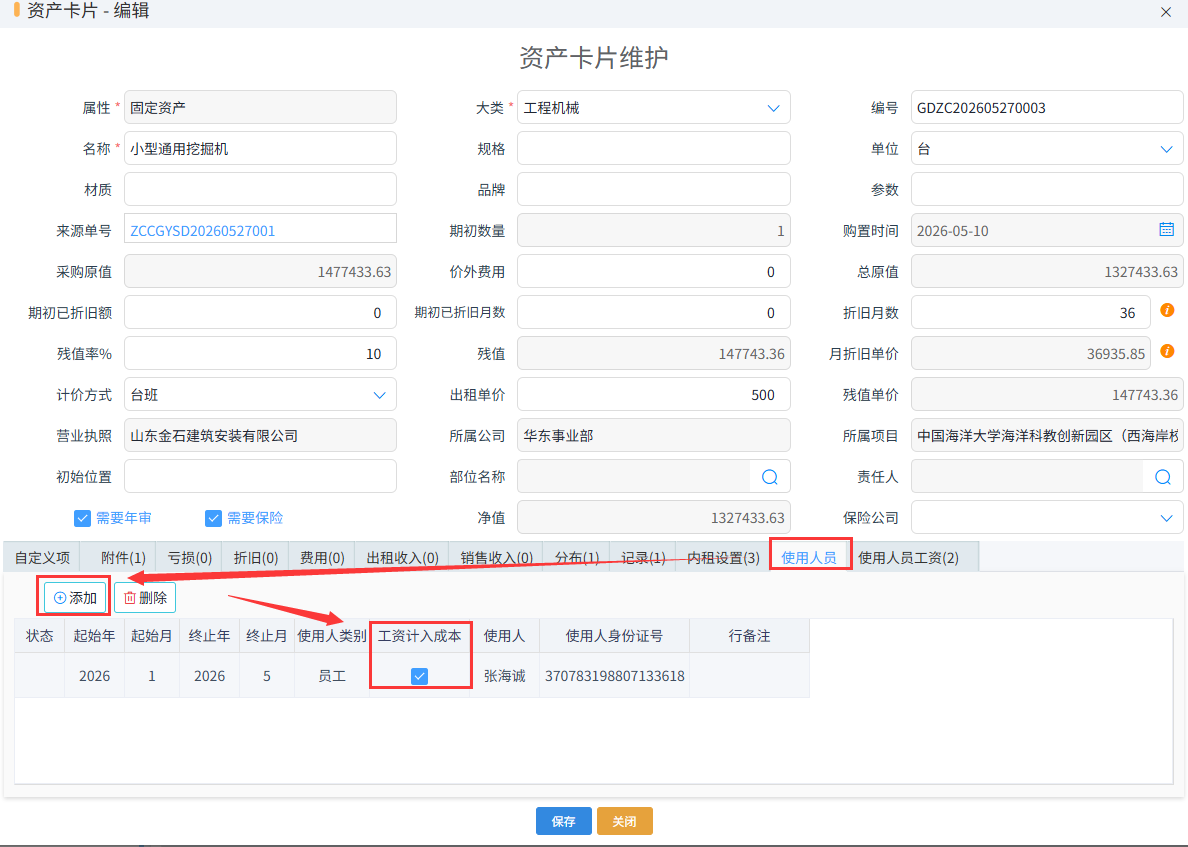The width and height of the screenshot is (1188, 847).
Task: Click the 使用人类别 cell 员工
Action: point(332,676)
